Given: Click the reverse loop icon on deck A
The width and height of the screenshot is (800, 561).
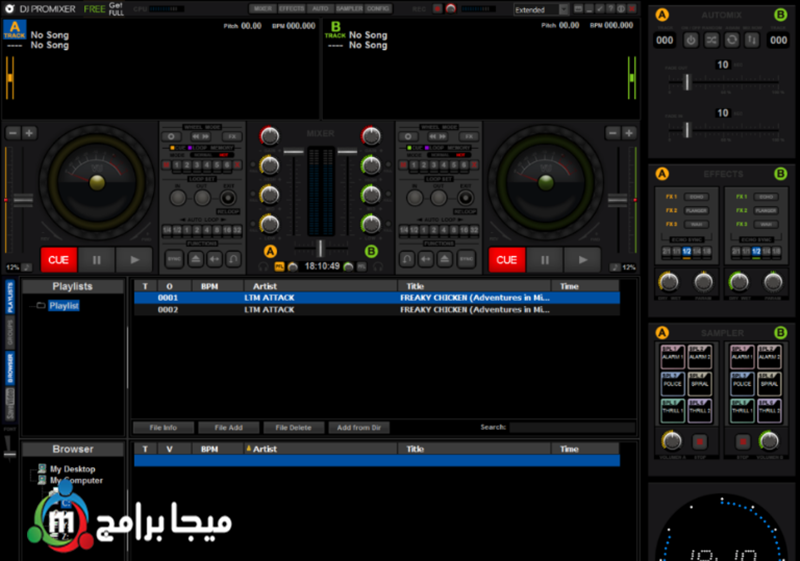Looking at the screenshot, I should click(233, 259).
